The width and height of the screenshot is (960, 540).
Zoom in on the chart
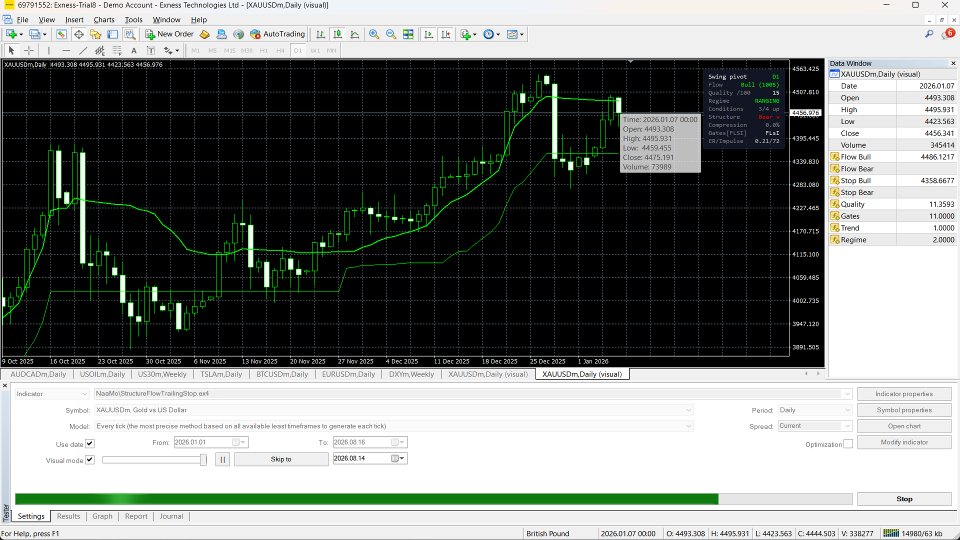coord(373,34)
